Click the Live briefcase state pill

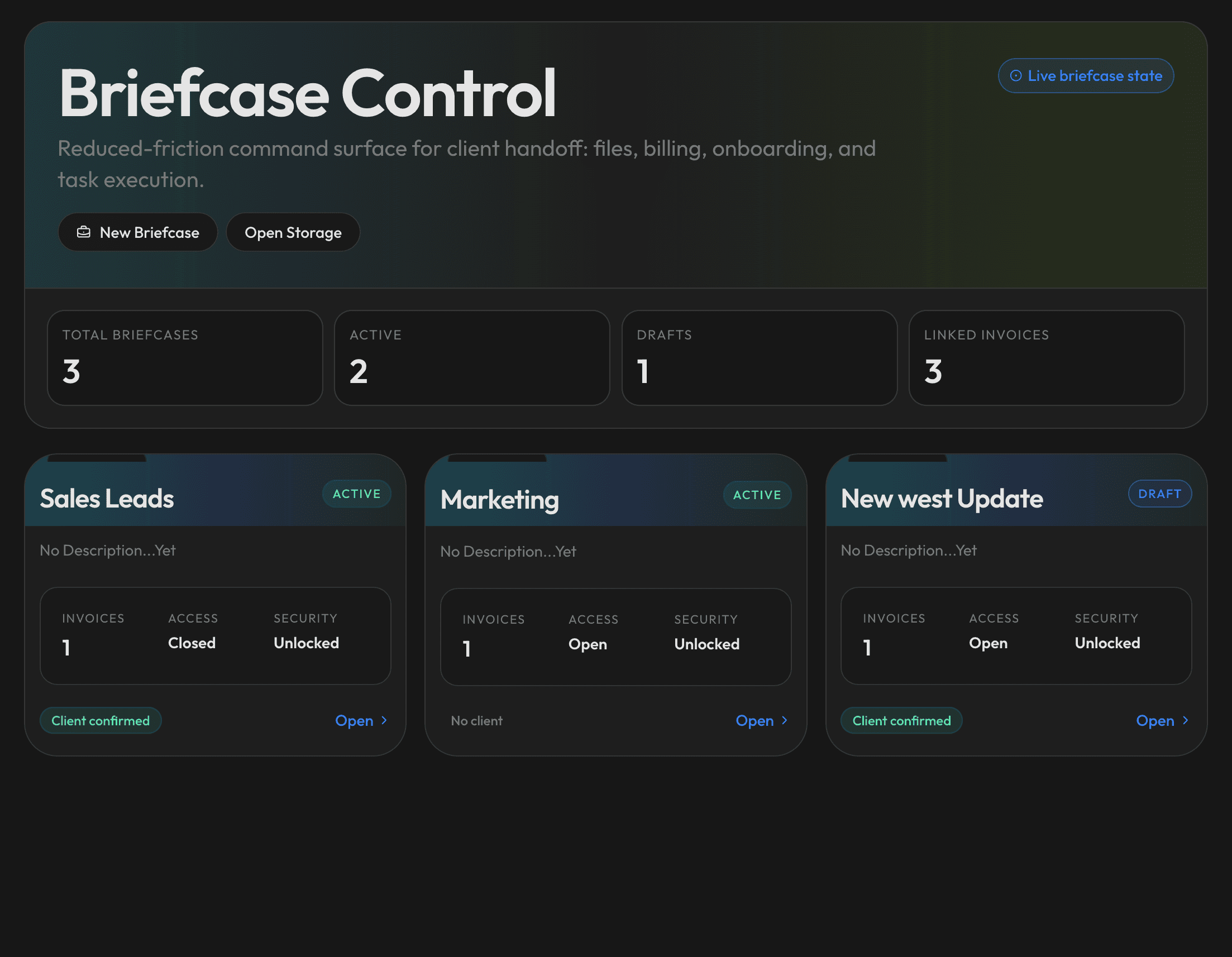tap(1086, 75)
